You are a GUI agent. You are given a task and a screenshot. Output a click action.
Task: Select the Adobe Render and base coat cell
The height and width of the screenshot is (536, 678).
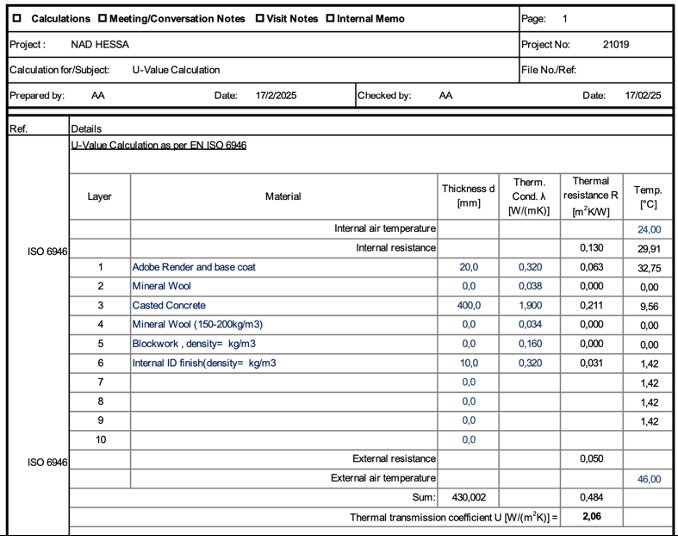point(284,267)
